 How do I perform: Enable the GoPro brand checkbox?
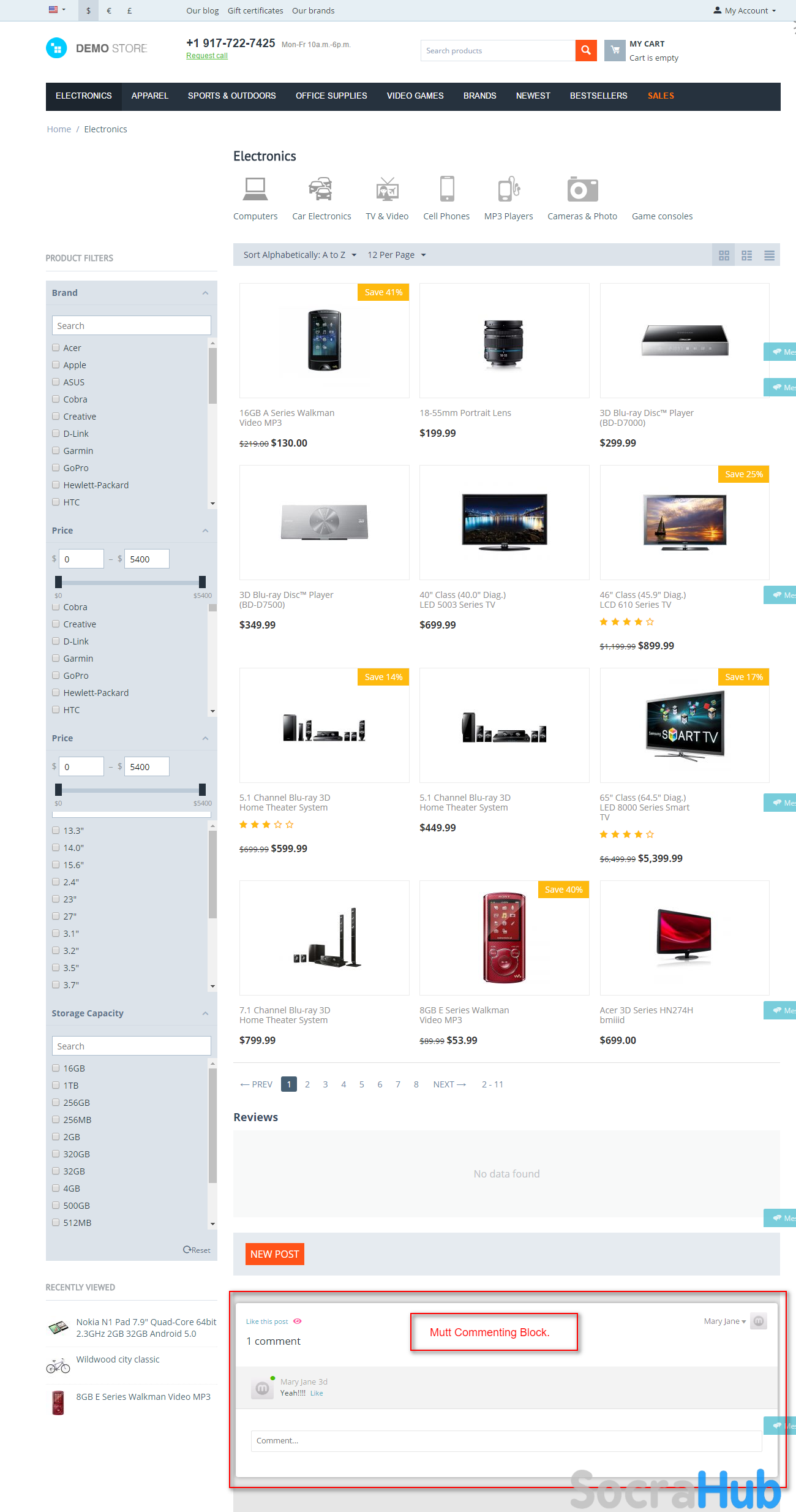(56, 467)
